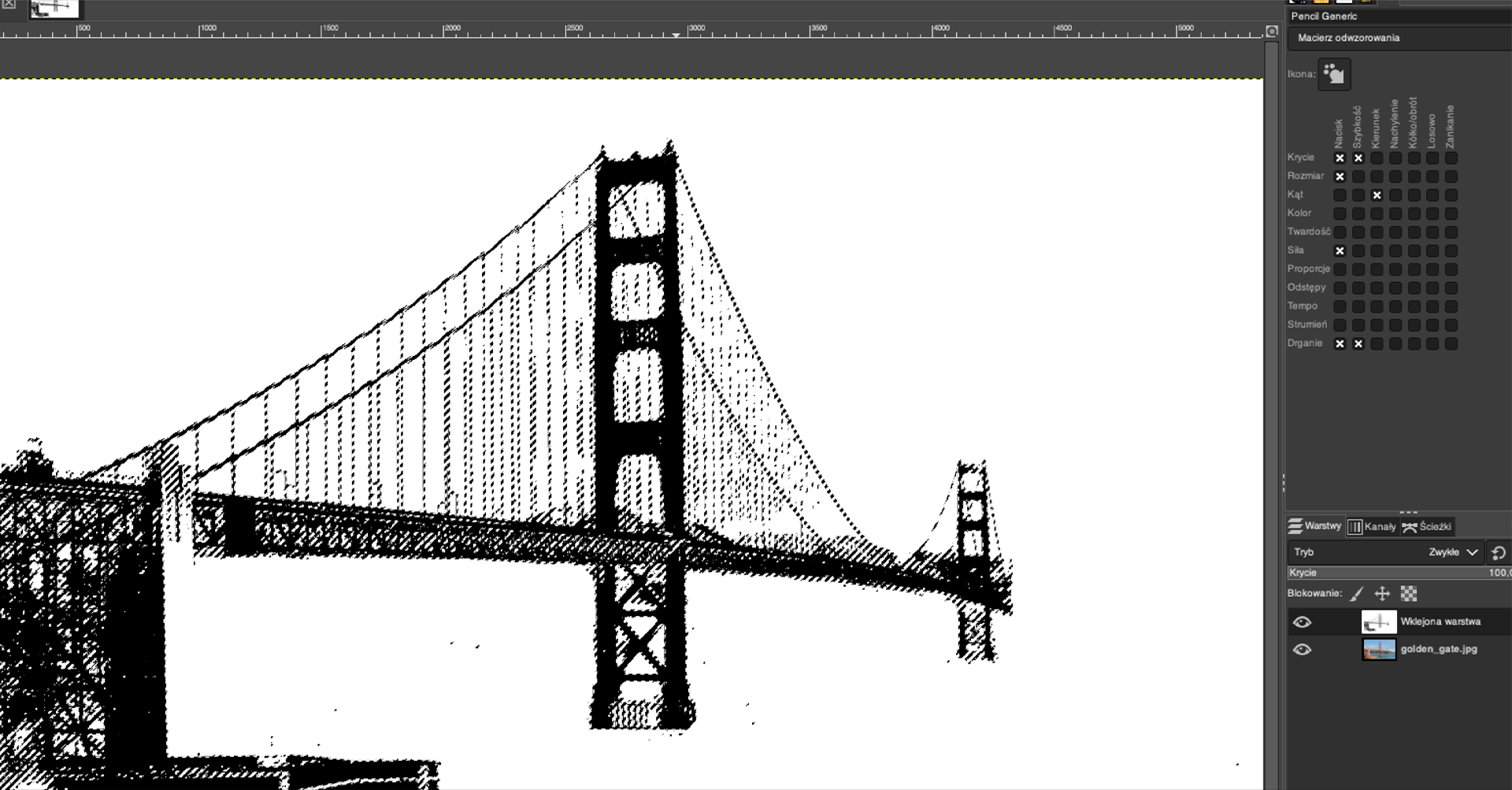Switch to the Warstwy tab
1512x790 pixels.
coord(1314,526)
